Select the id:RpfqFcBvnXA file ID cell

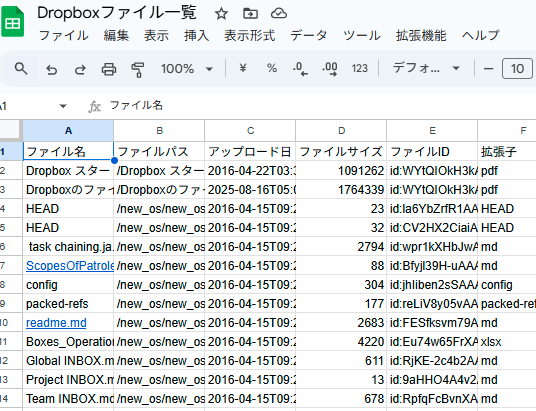[x=432, y=399]
